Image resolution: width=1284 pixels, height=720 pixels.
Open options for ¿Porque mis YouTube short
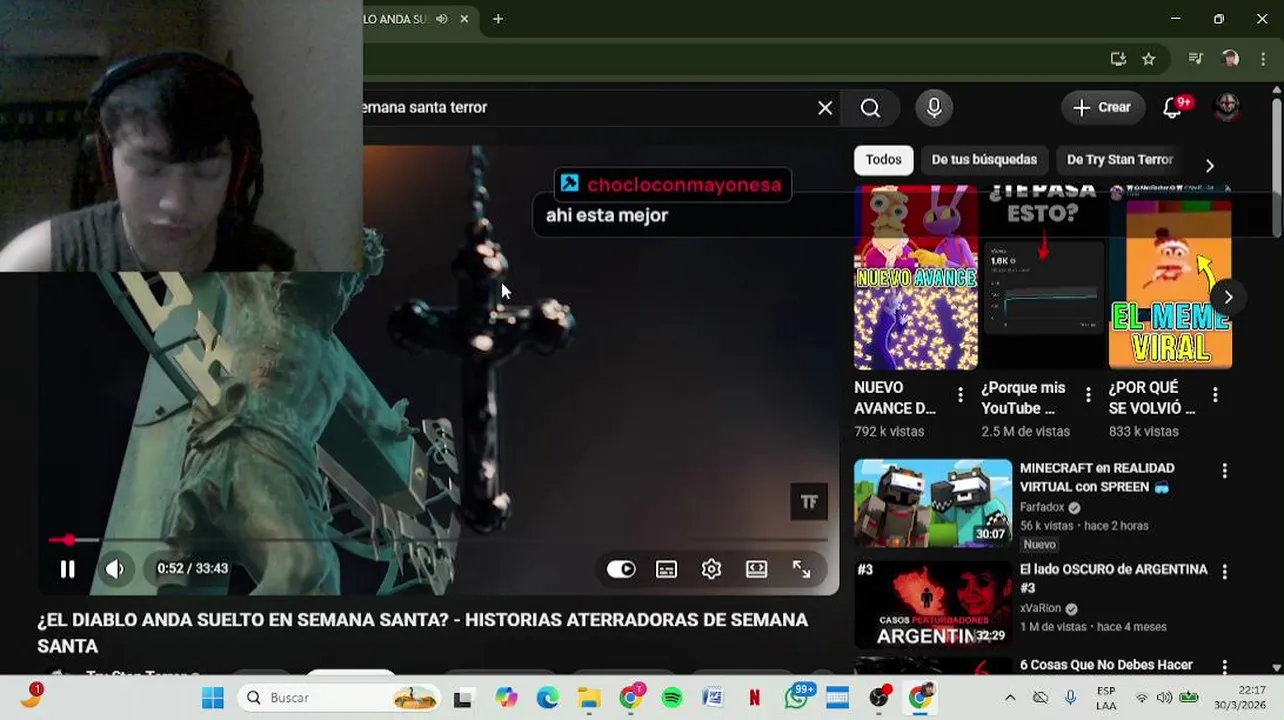[1088, 396]
